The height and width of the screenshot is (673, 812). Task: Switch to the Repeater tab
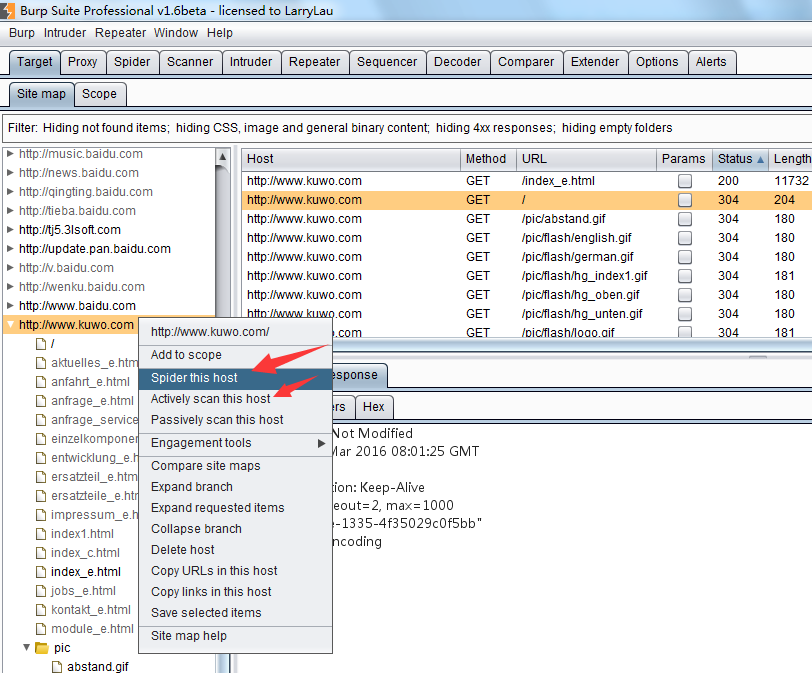(x=314, y=62)
